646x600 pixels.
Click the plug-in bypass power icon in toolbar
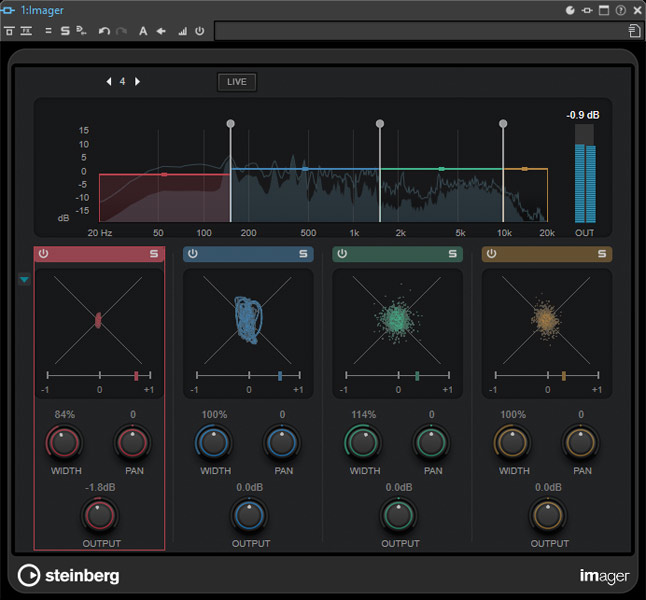(x=200, y=32)
